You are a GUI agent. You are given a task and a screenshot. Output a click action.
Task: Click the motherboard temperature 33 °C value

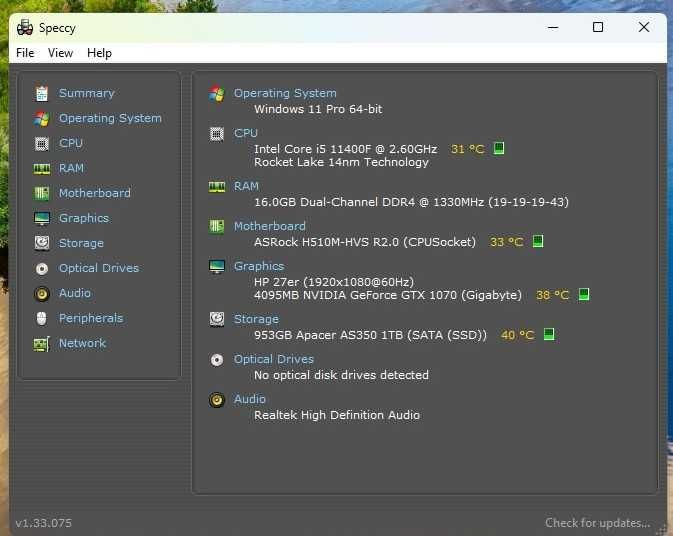coord(506,242)
